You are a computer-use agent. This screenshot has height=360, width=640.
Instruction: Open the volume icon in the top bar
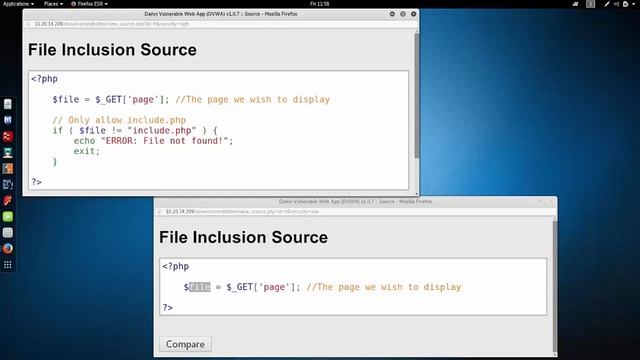coord(616,4)
